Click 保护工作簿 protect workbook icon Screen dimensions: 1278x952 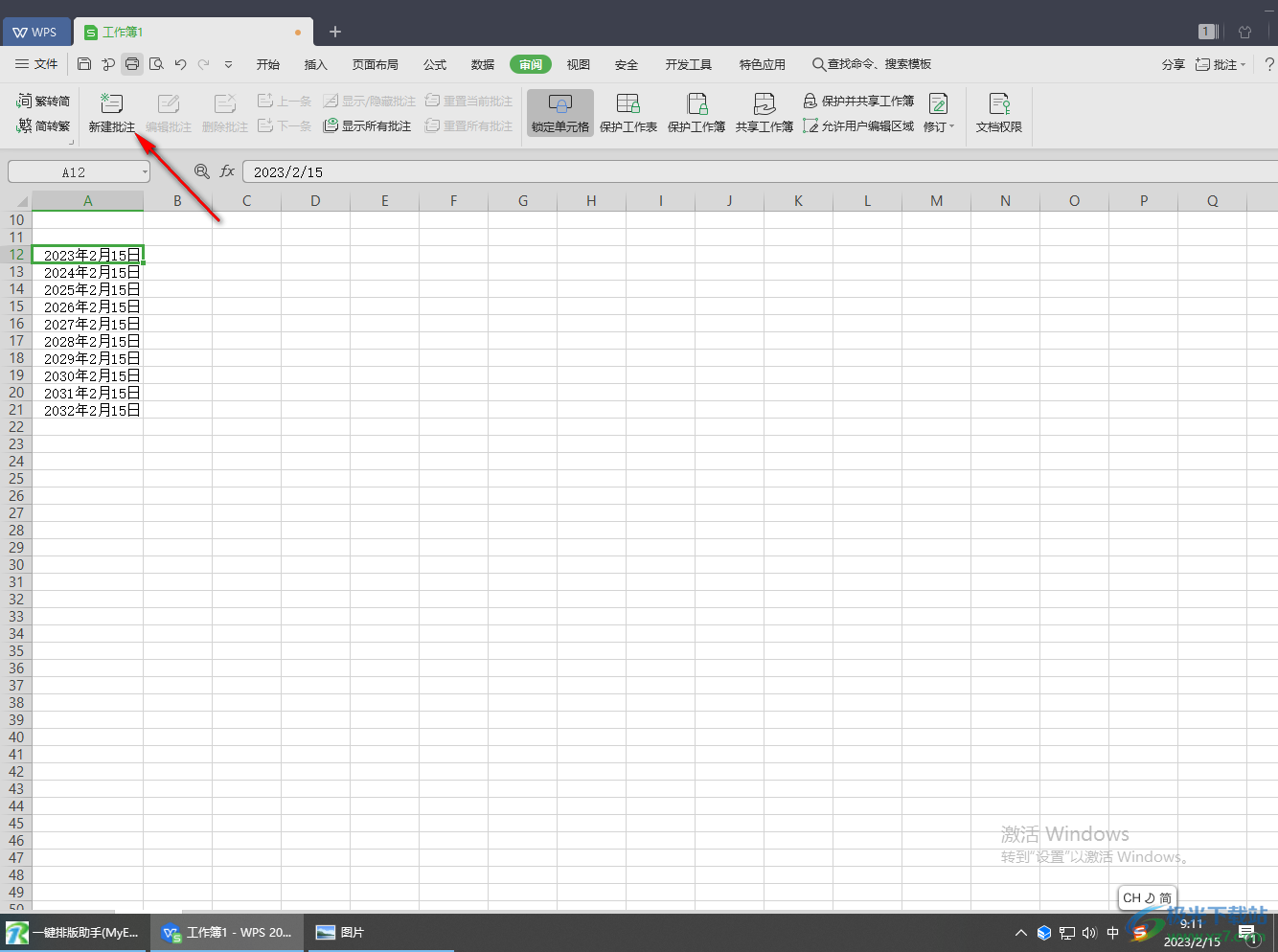point(696,113)
